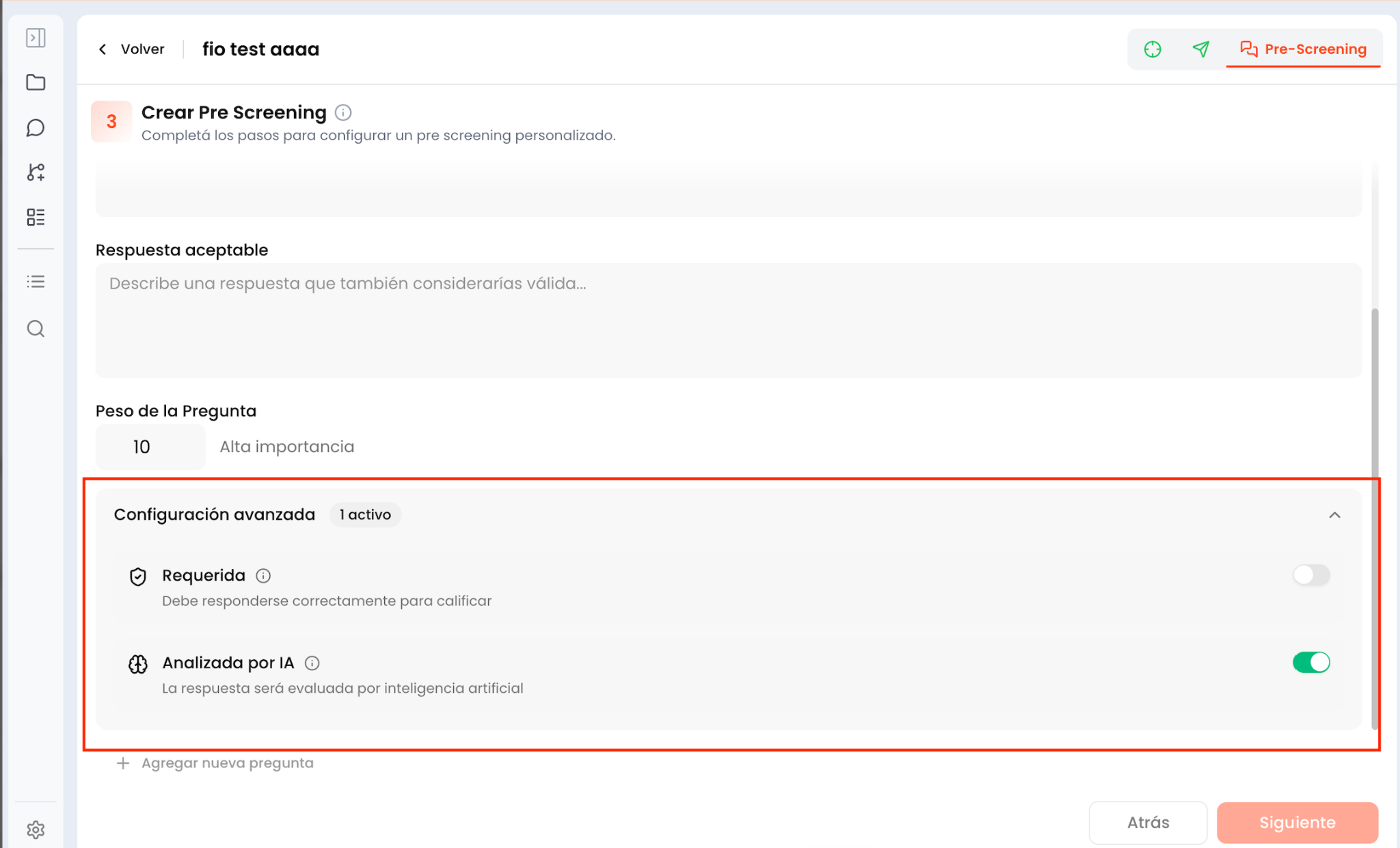Open the chat bubble icon in sidebar
This screenshot has width=1400, height=848.
[36, 128]
